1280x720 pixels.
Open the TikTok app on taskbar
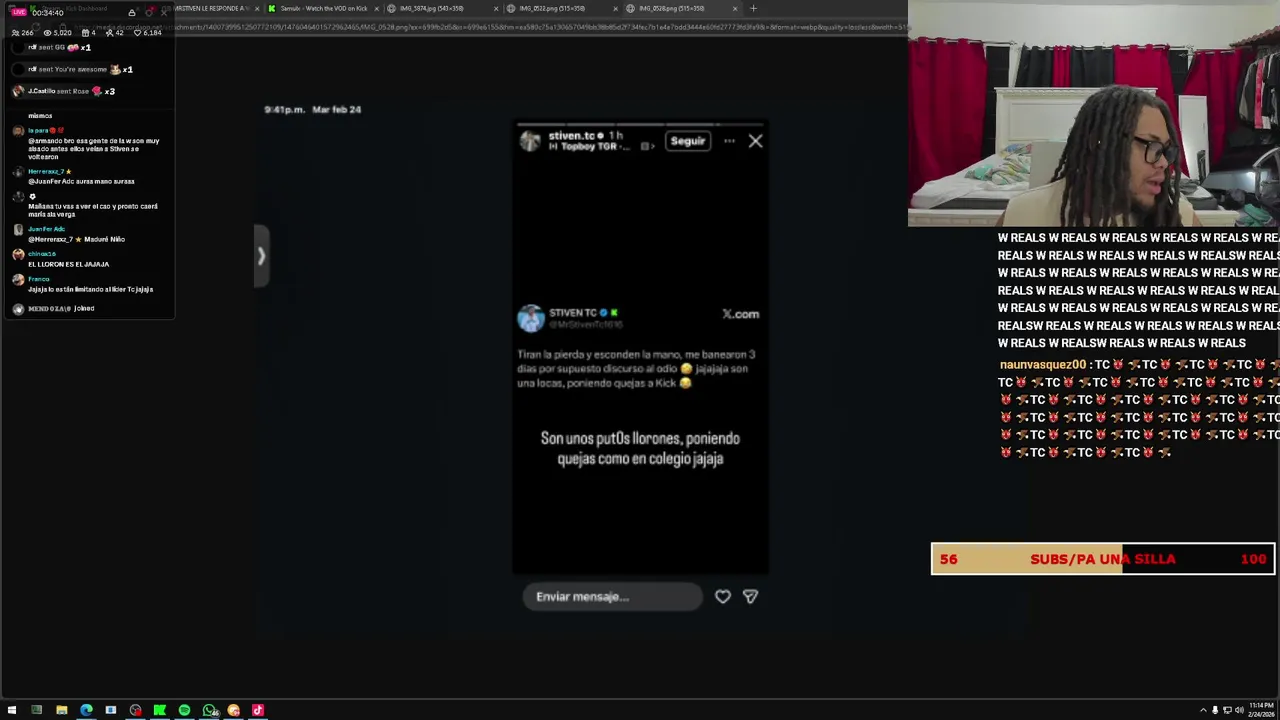tap(258, 710)
